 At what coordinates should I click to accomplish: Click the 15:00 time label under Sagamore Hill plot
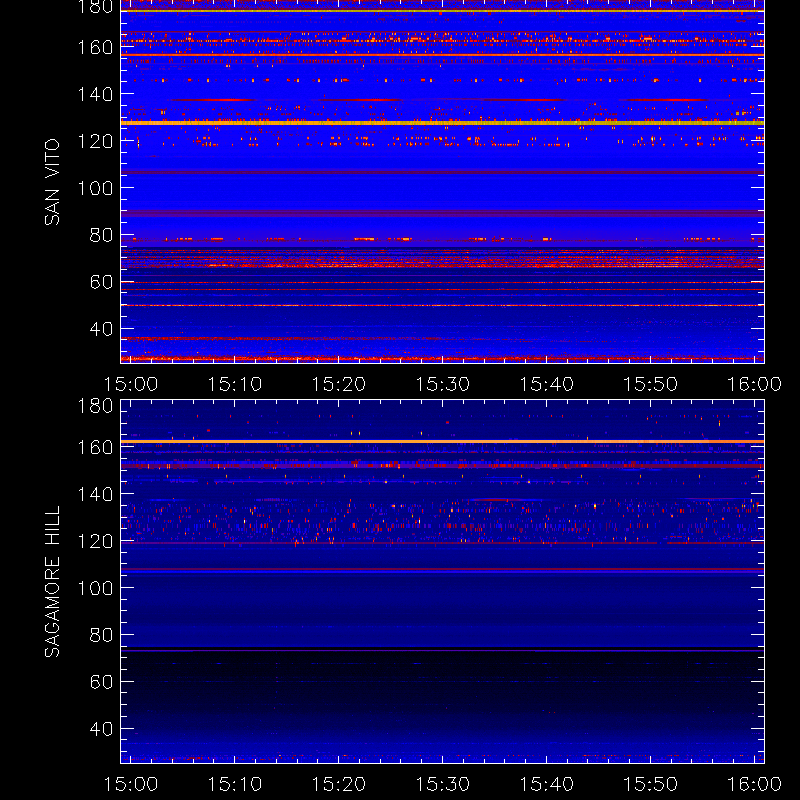coord(131,784)
